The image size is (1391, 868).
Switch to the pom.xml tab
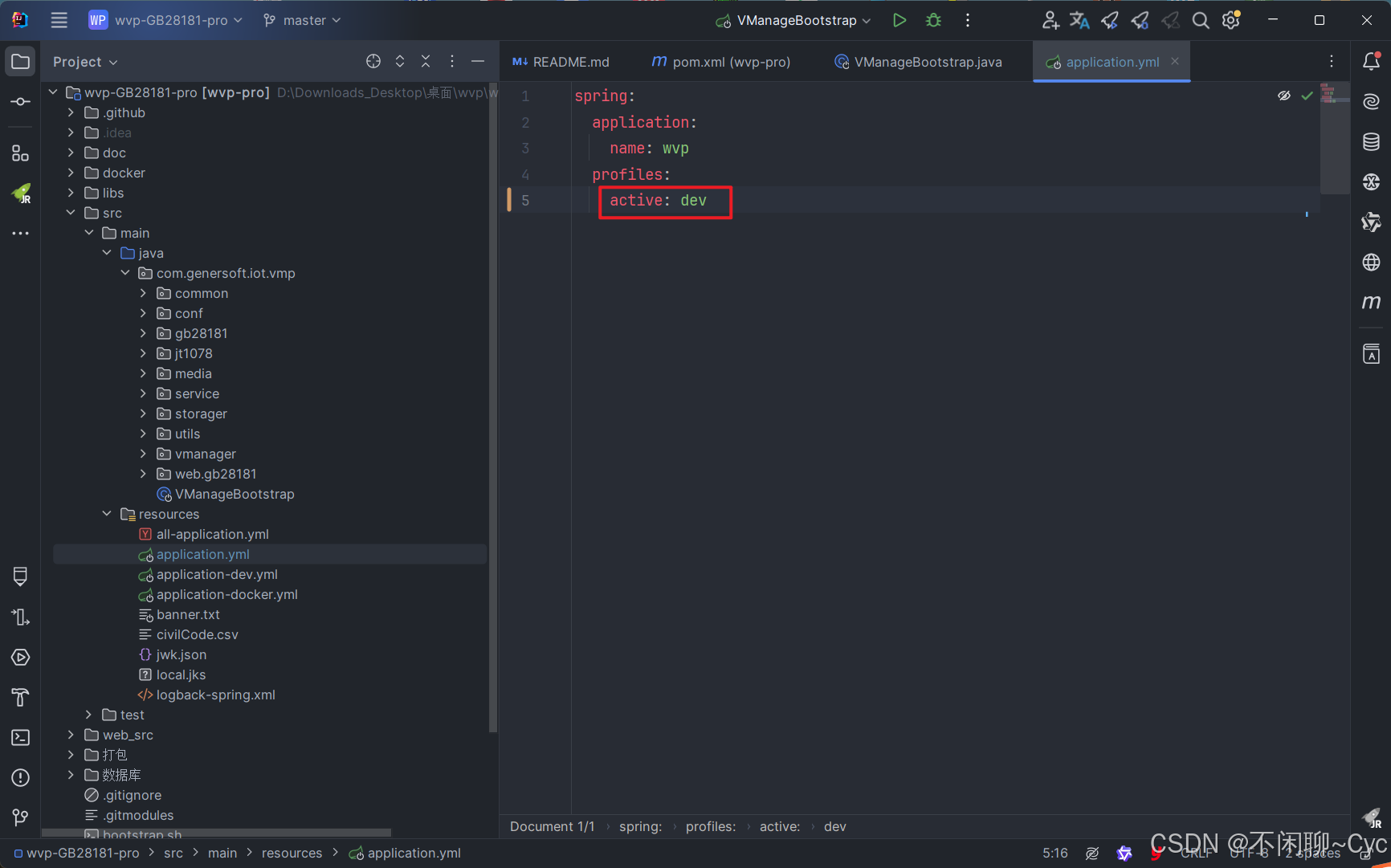click(x=720, y=61)
